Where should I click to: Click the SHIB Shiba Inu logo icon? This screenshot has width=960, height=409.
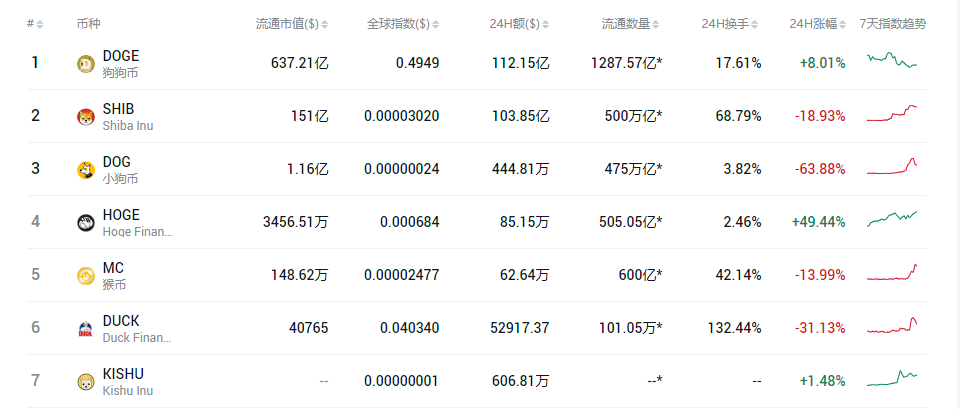(86, 117)
